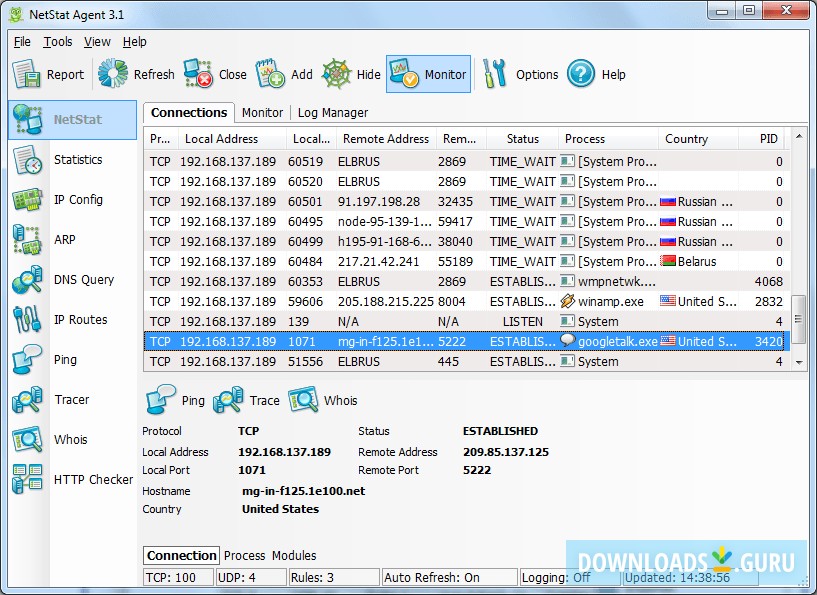Select the node-95-139 connection row
The height and width of the screenshot is (595, 817).
467,221
